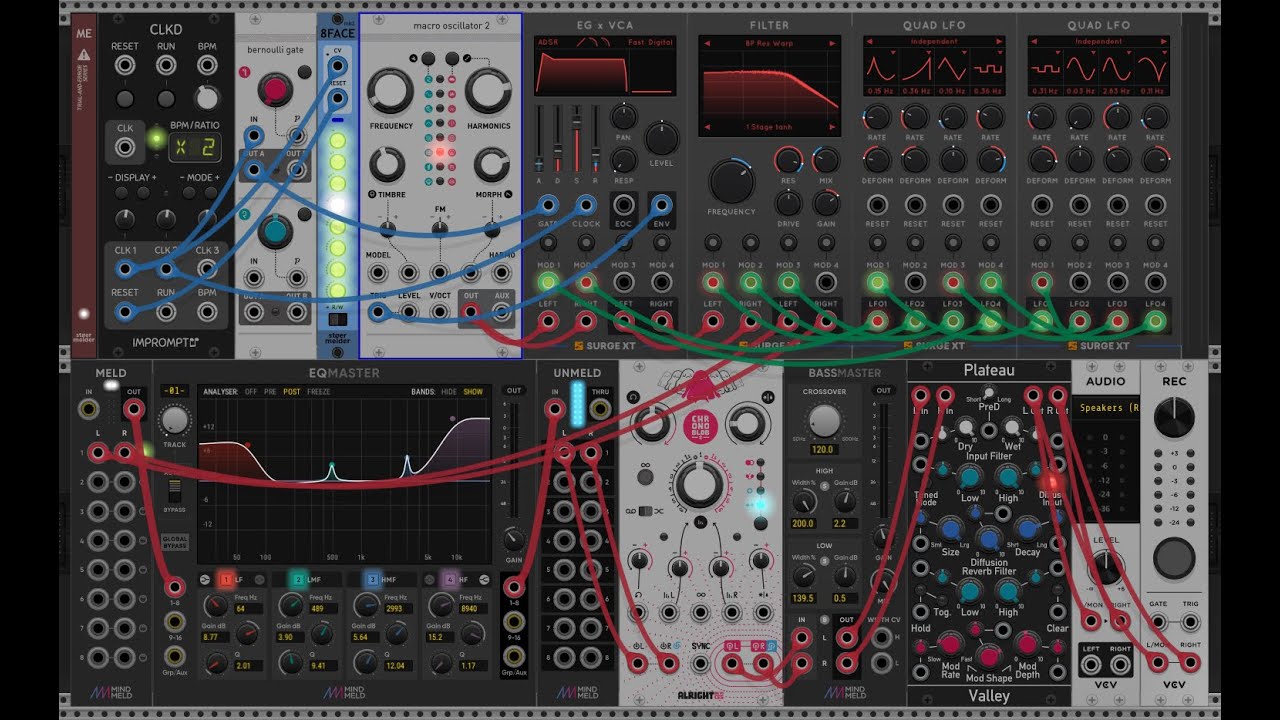Click the RES knob on FILTER module
This screenshot has width=1280, height=720.
pos(788,160)
